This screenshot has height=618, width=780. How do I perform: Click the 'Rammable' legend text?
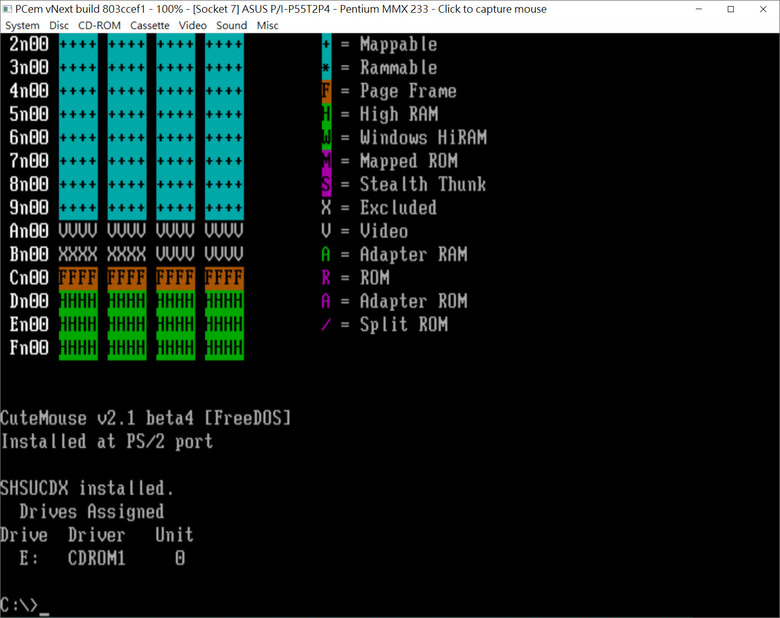tap(398, 68)
